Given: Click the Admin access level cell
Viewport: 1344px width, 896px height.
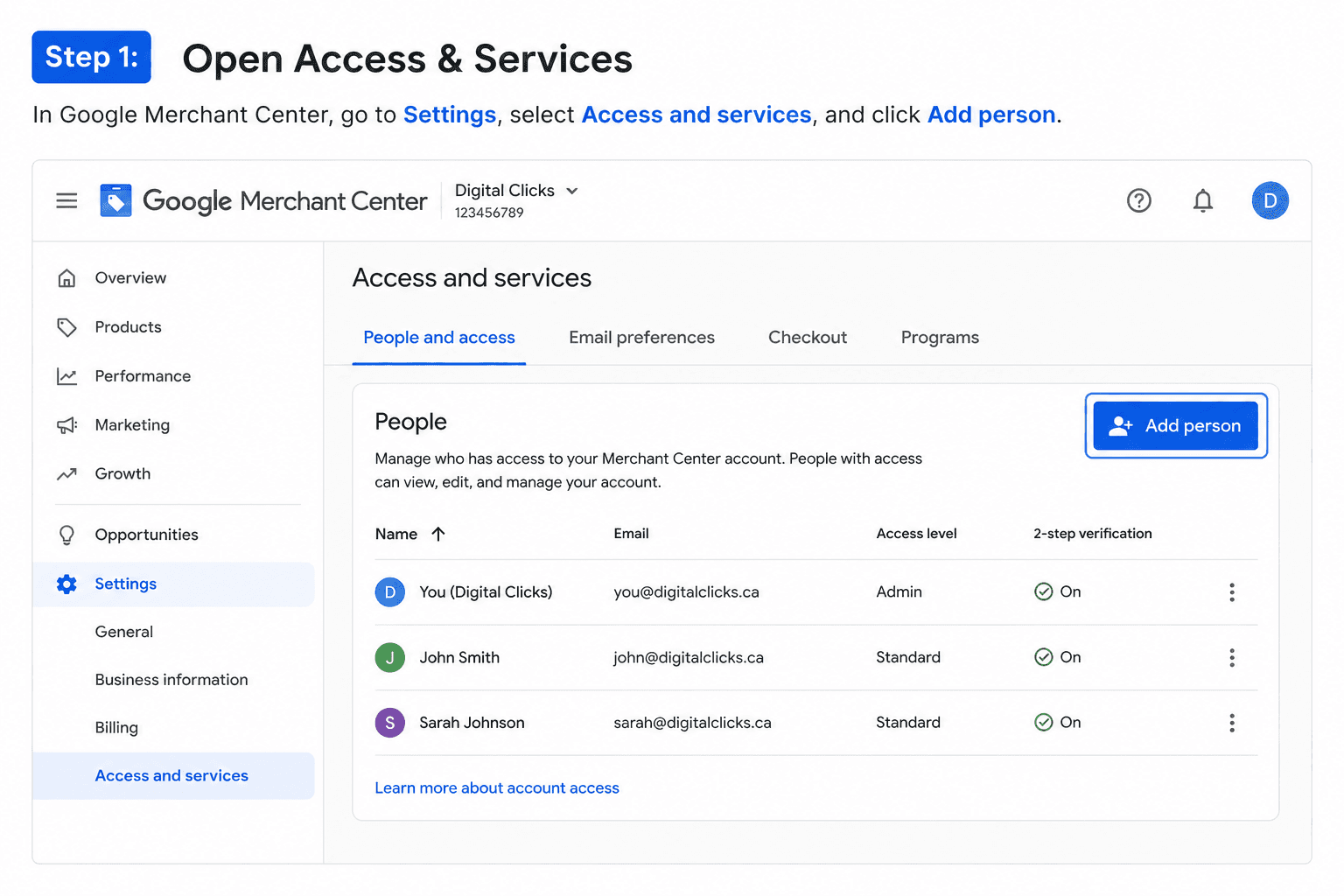Looking at the screenshot, I should pos(899,592).
